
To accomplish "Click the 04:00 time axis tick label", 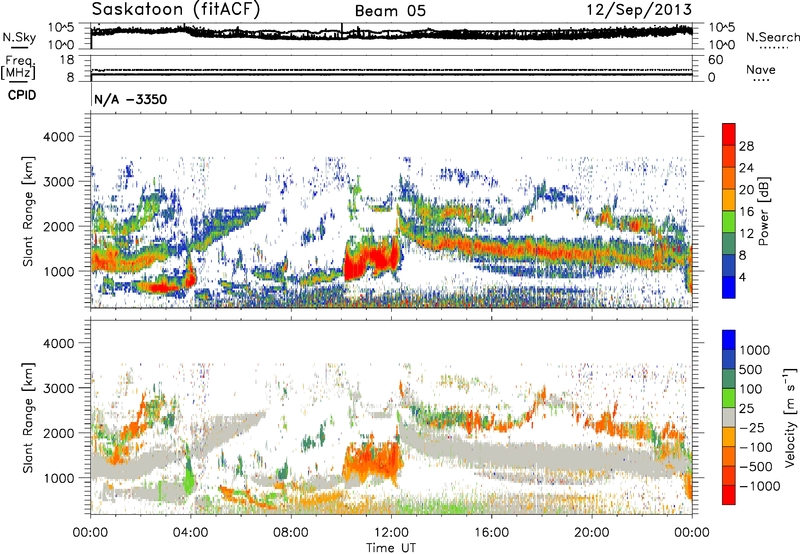I will (x=190, y=533).
